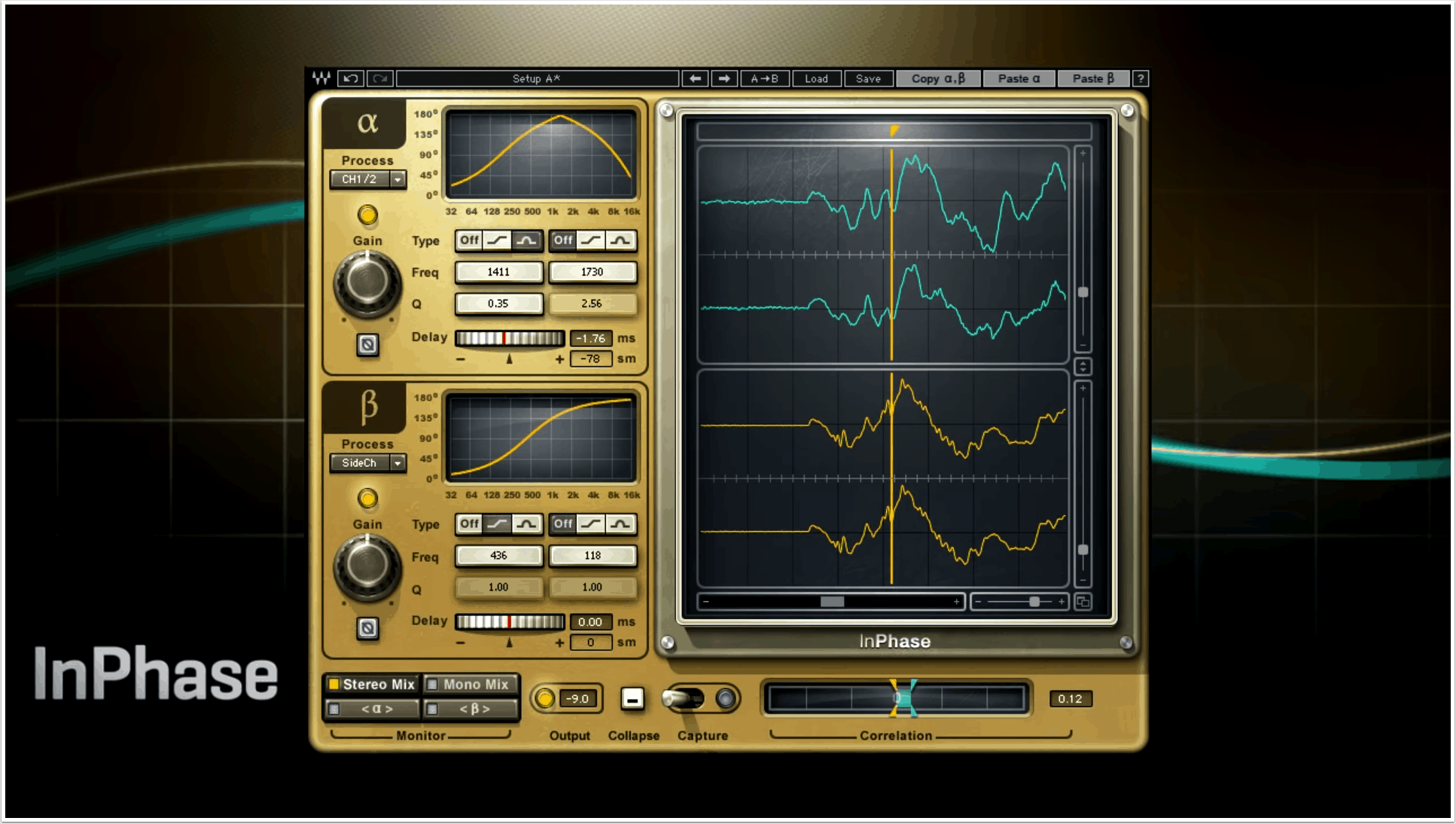The width and height of the screenshot is (1456, 824).
Task: Enable Mono Mix monitoring
Action: pos(471,684)
